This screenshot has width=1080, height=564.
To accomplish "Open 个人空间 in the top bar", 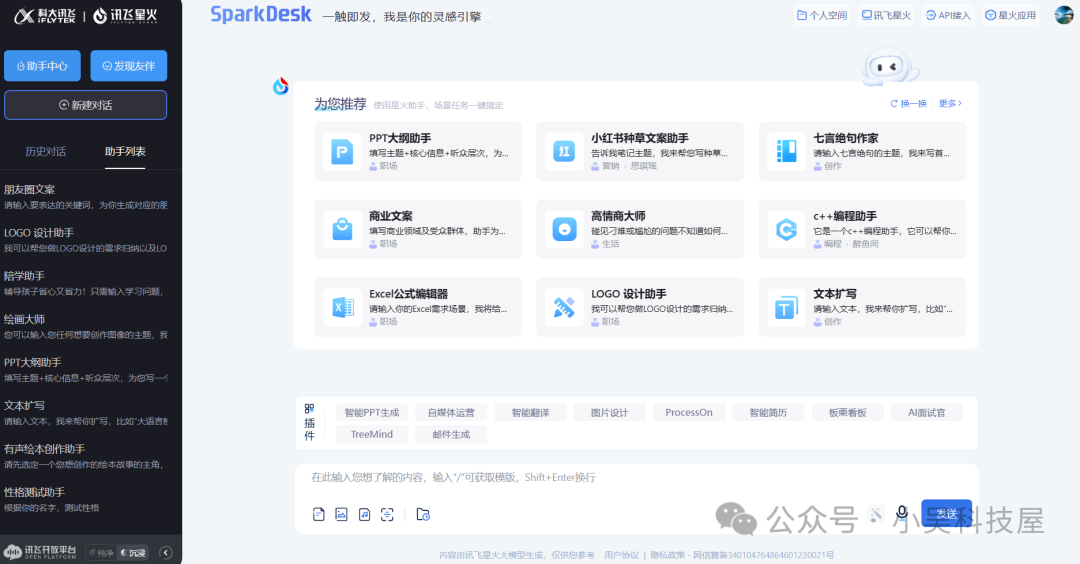I will (x=822, y=15).
